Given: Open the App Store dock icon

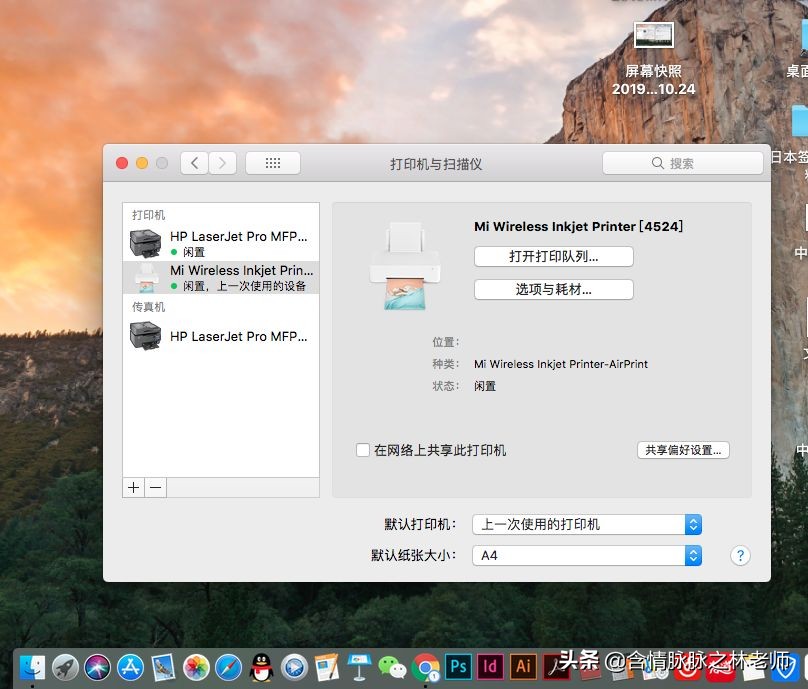Looking at the screenshot, I should pyautogui.click(x=131, y=667).
